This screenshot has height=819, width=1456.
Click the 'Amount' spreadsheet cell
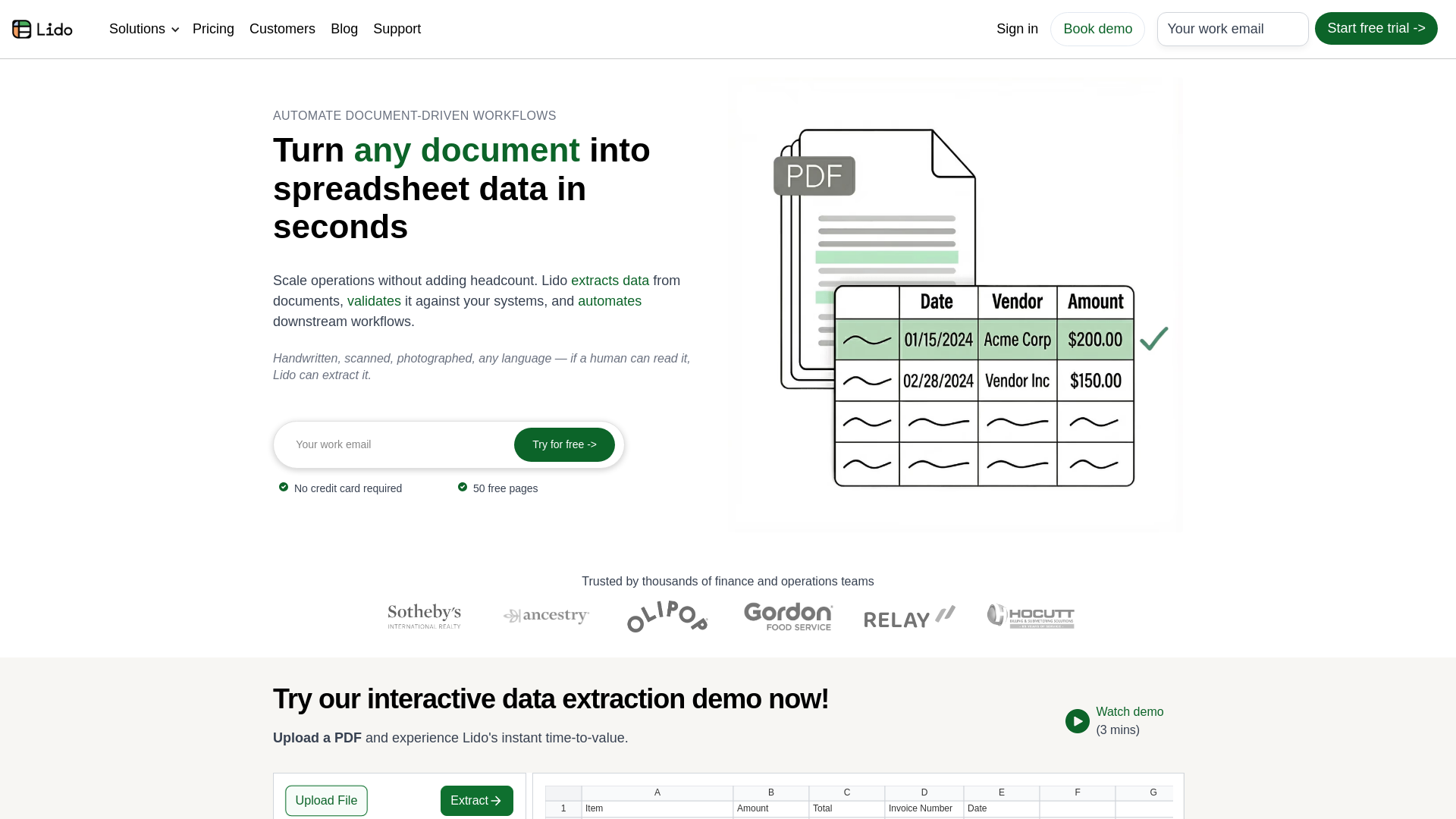click(x=771, y=808)
